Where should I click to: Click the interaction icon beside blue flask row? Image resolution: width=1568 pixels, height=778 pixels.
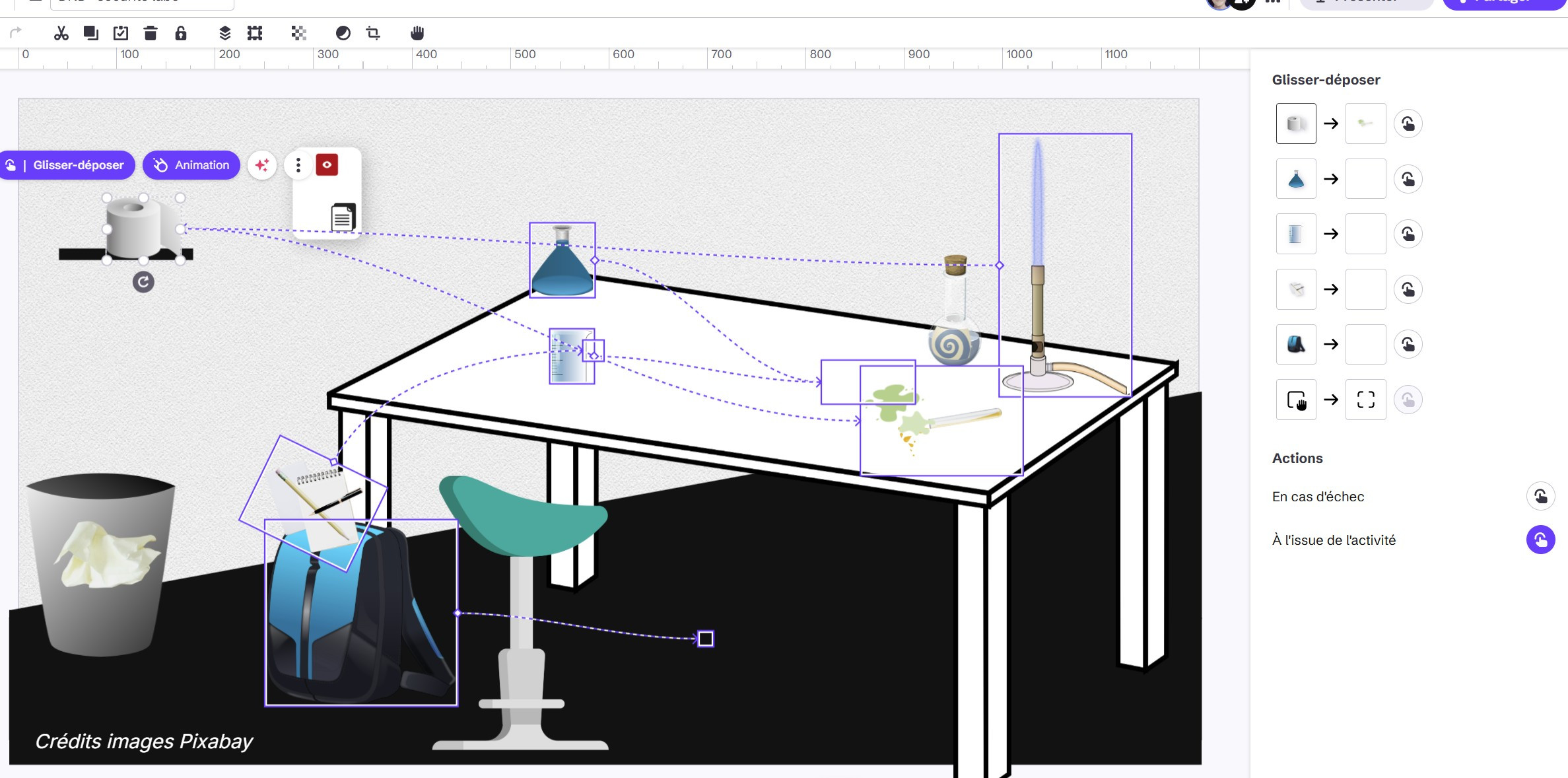[x=1408, y=179]
